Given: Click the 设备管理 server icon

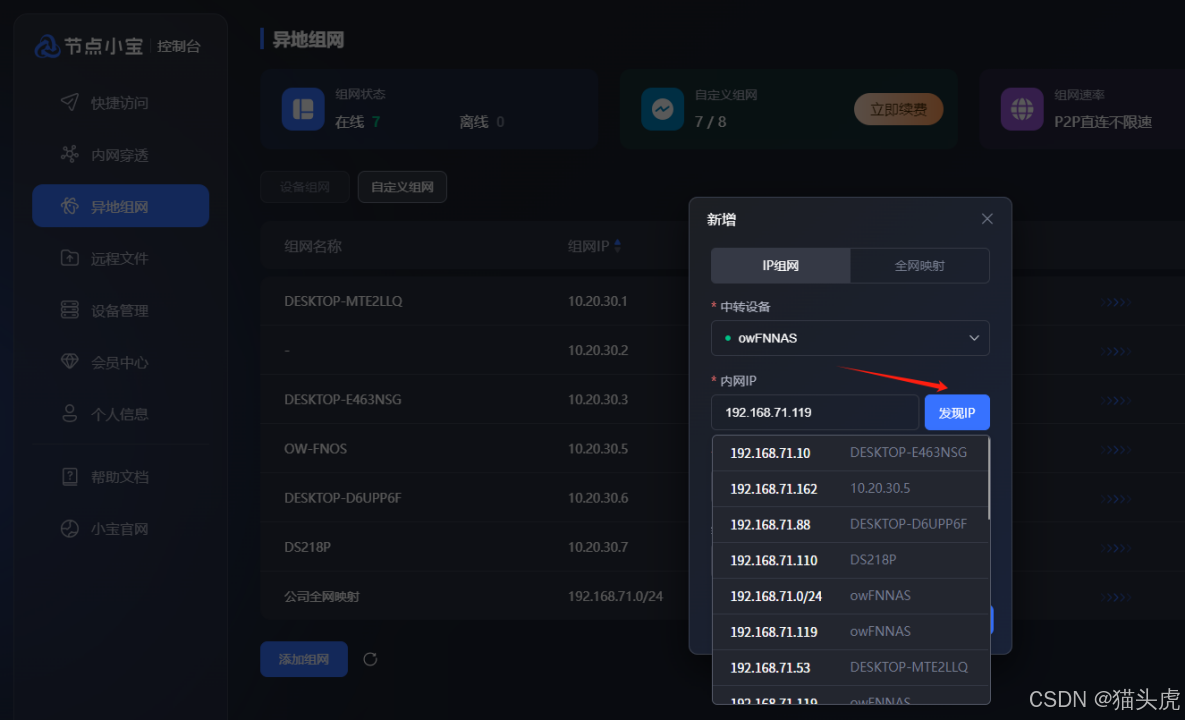Looking at the screenshot, I should click(x=69, y=310).
